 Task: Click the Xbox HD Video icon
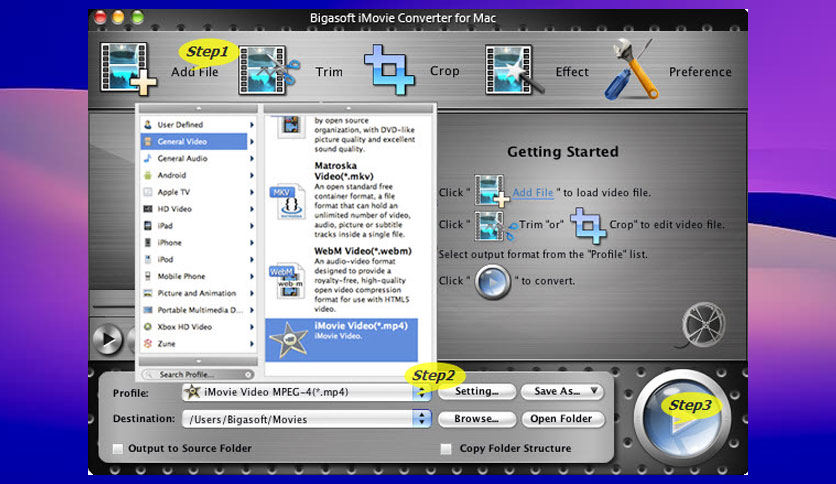(148, 327)
